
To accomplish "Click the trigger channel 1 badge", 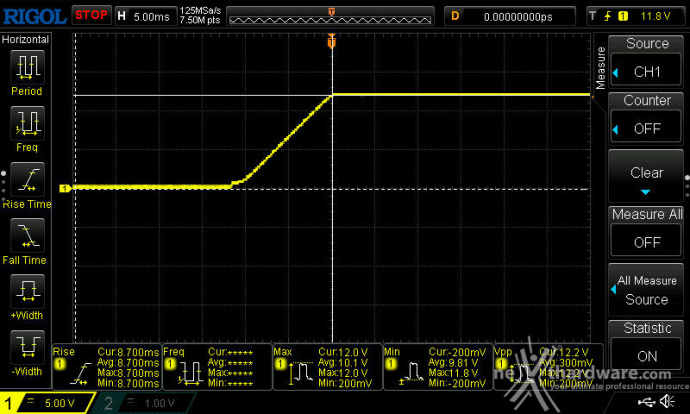I will 623,16.
